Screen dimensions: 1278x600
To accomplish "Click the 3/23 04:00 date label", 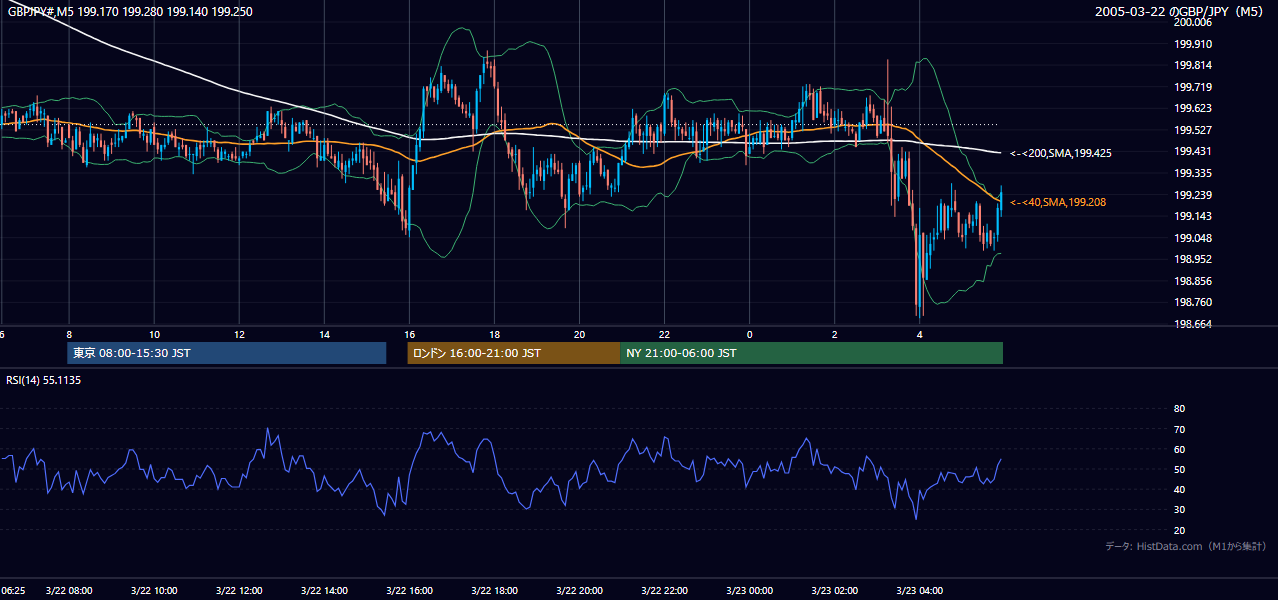I will (920, 590).
